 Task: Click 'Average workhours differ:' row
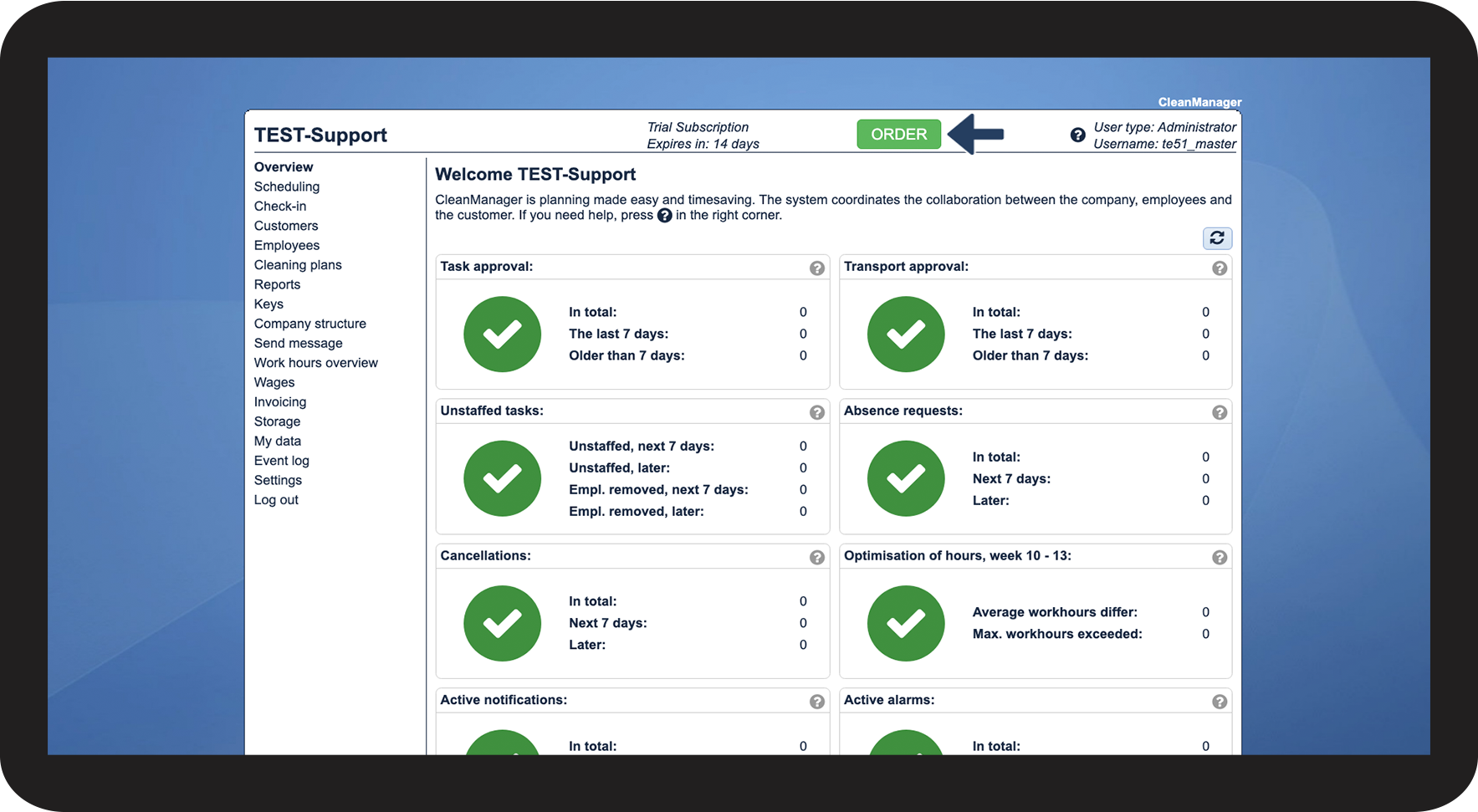(x=1055, y=613)
